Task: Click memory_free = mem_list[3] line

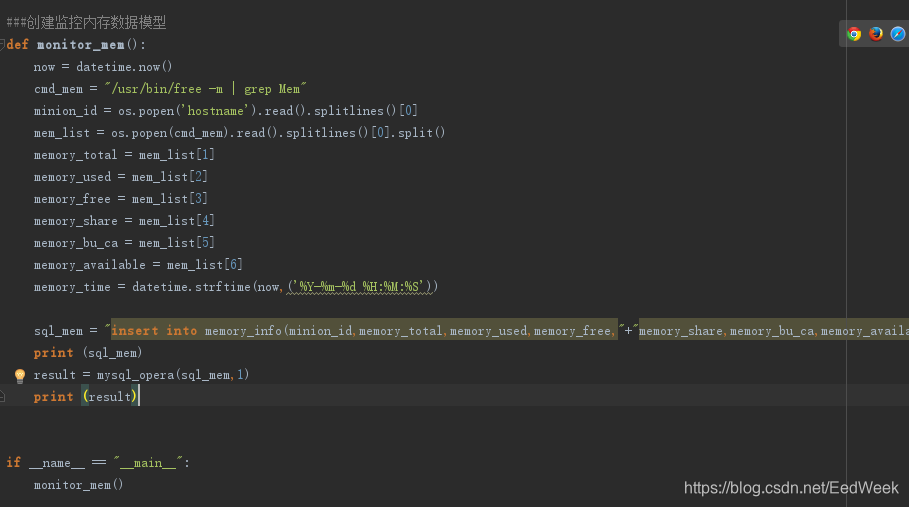Action: click(x=121, y=199)
